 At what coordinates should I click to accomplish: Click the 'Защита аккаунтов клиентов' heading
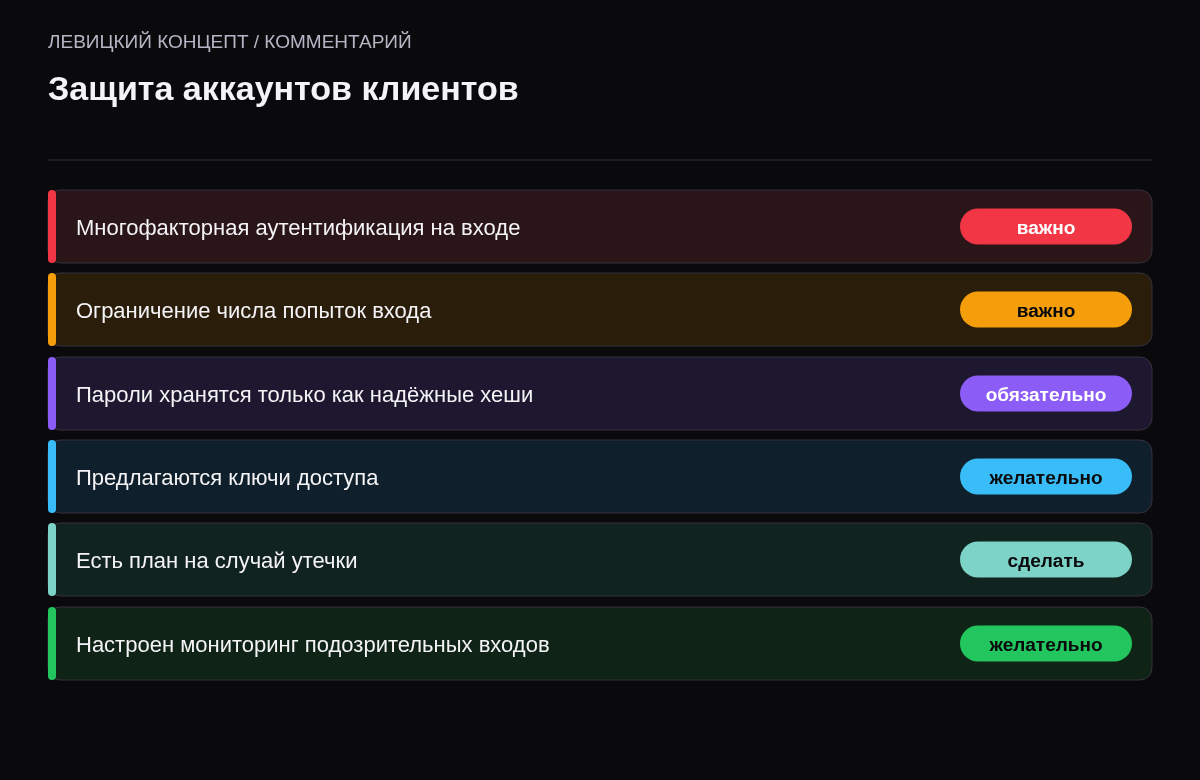pos(283,89)
